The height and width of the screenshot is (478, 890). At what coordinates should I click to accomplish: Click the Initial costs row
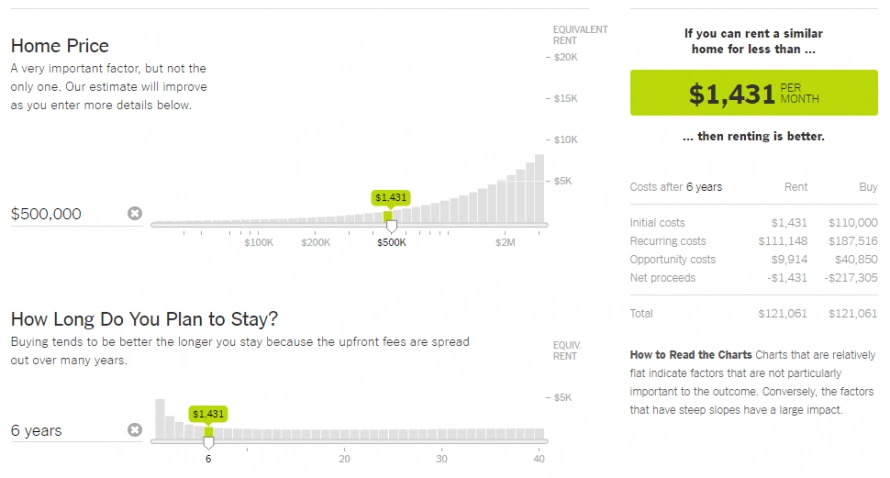[x=753, y=223]
